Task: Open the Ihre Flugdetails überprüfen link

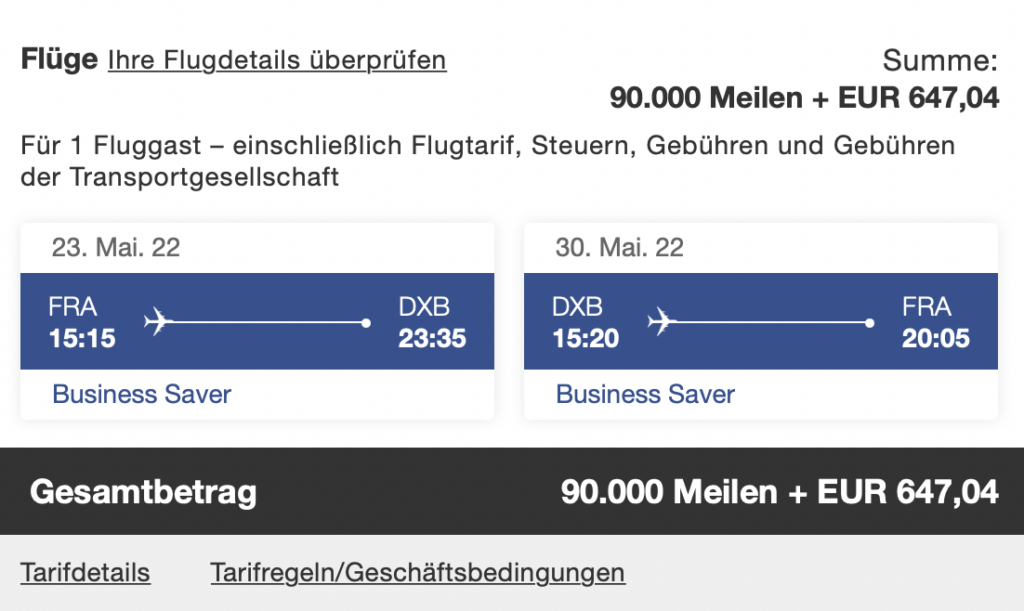Action: click(x=277, y=60)
